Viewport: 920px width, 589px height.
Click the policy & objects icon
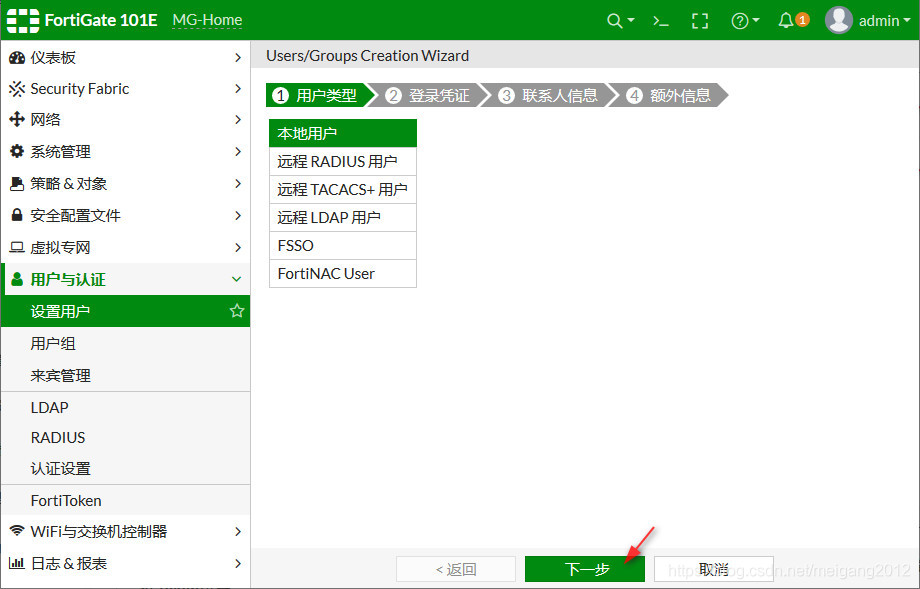[17, 184]
